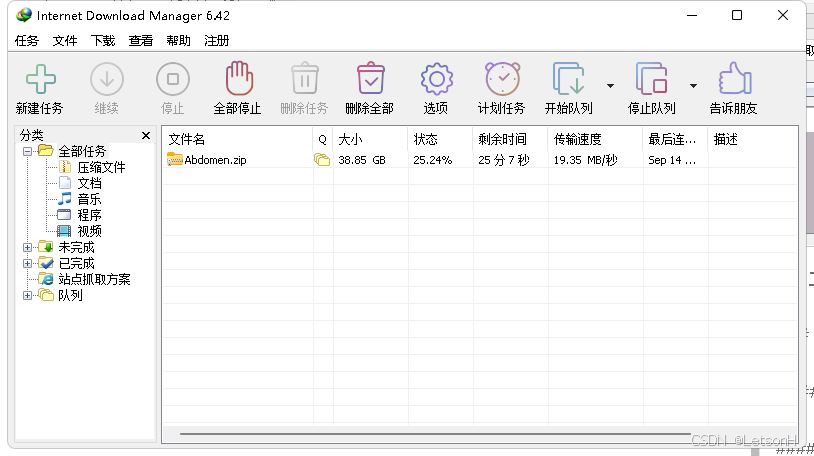The width and height of the screenshot is (814, 456).
Task: Select 站点抓取方案 item
Action: (x=94, y=279)
